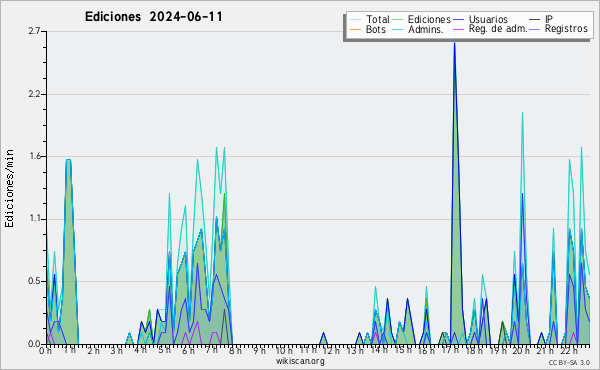The width and height of the screenshot is (600, 370).
Task: Click the 'Ediciones/min' y-axis label
Action: tap(9, 188)
